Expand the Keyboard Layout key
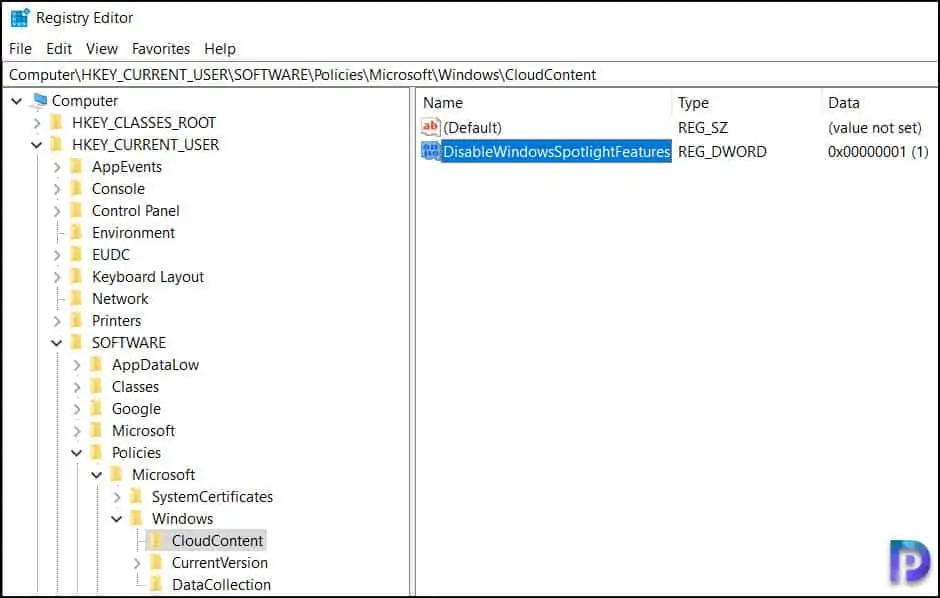The width and height of the screenshot is (940, 598). (57, 277)
